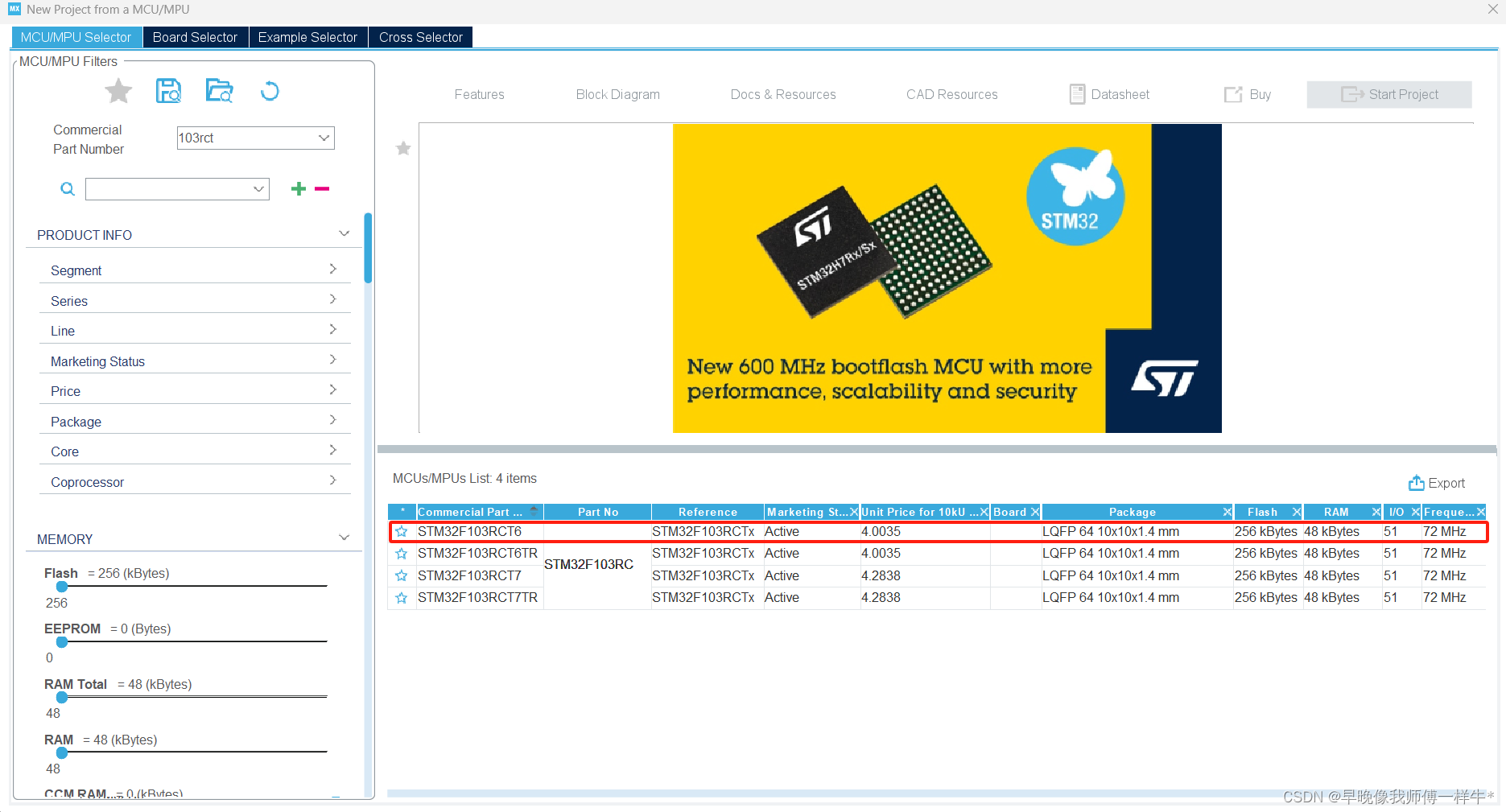Click the star column header

[402, 512]
